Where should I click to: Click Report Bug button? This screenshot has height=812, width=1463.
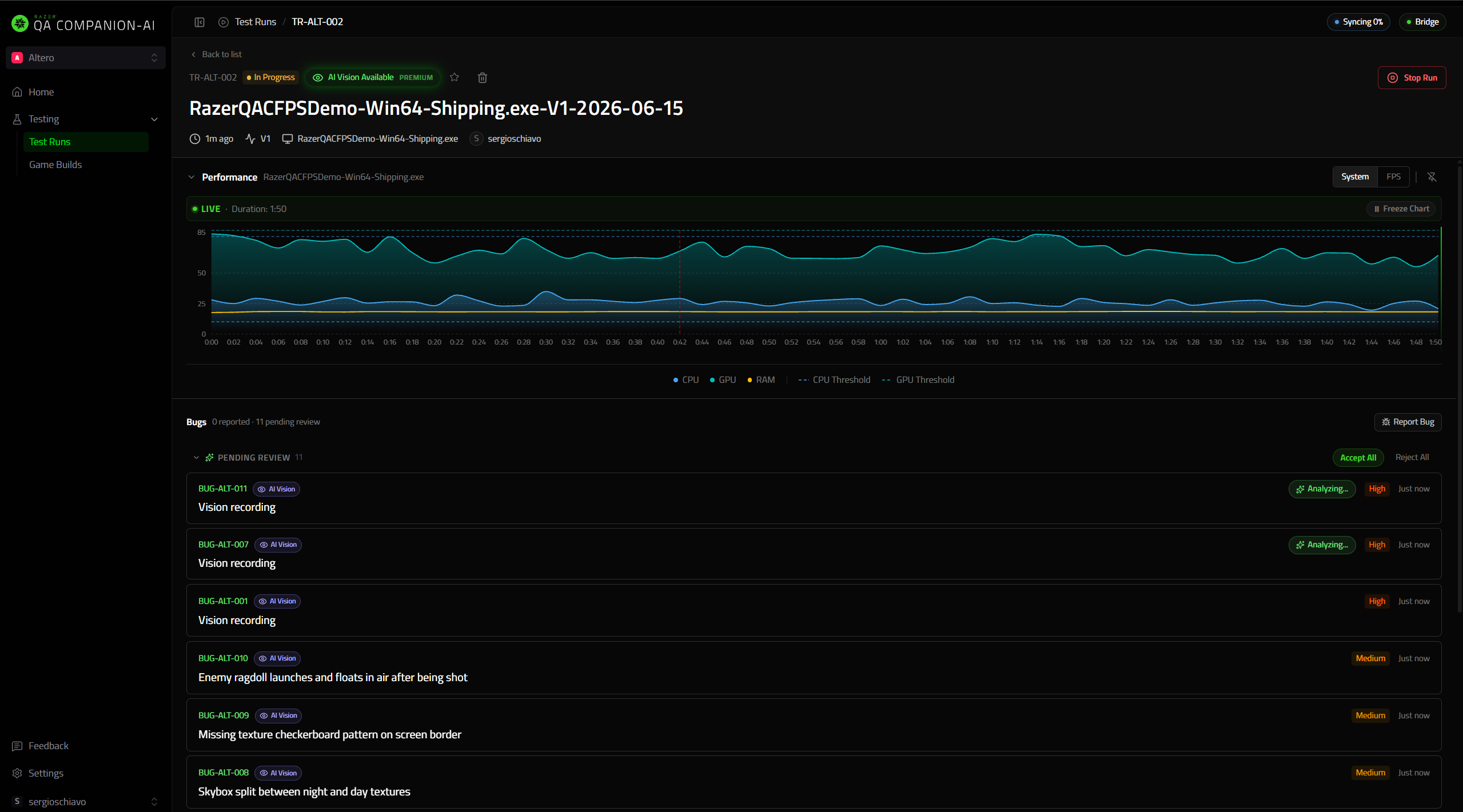[x=1408, y=422]
